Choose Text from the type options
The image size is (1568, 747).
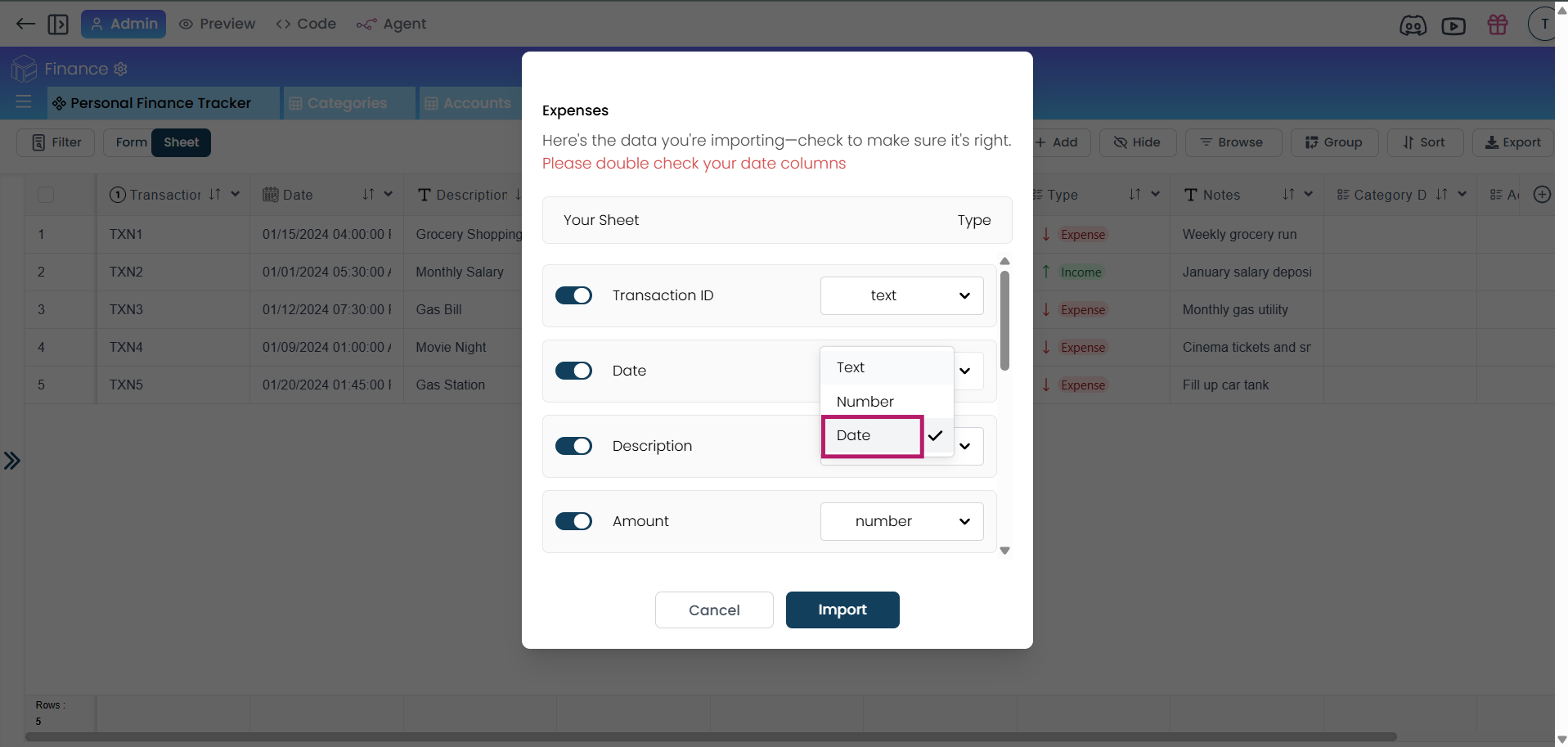[x=851, y=367]
